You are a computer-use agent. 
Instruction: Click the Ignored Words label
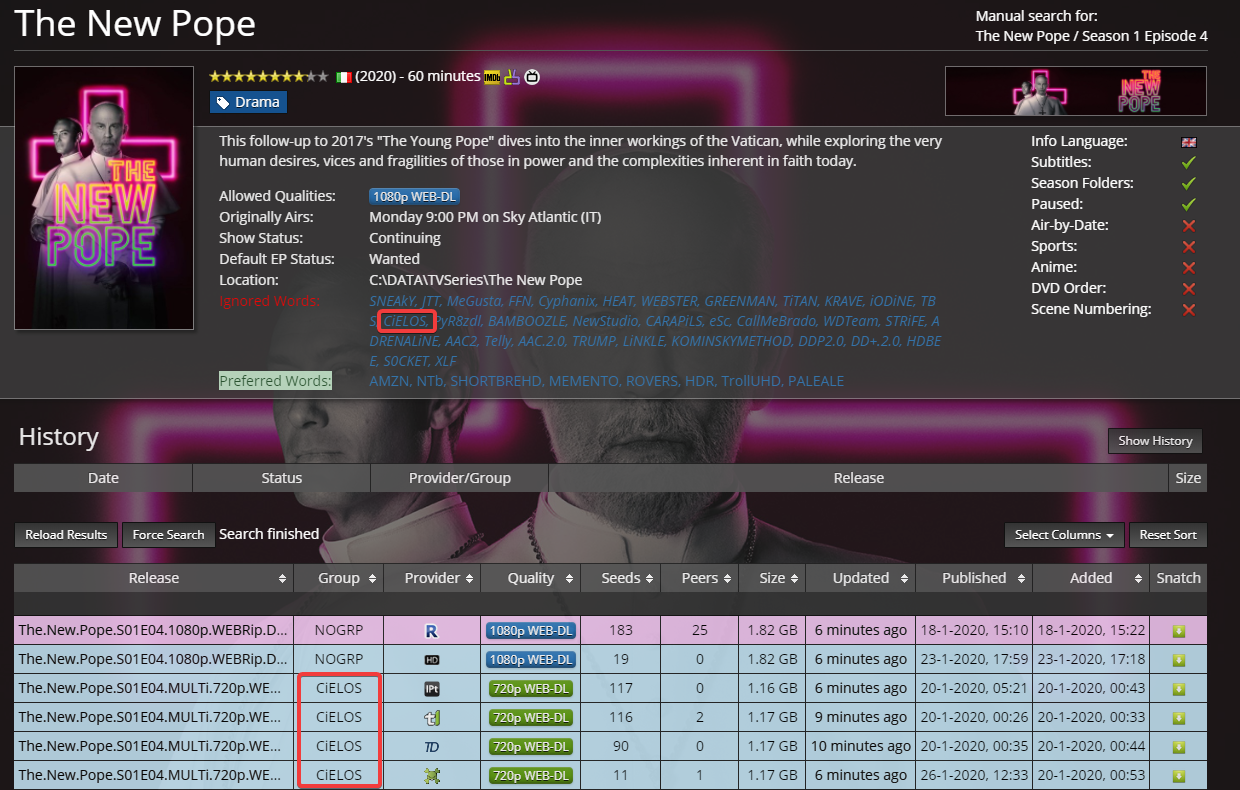[270, 301]
